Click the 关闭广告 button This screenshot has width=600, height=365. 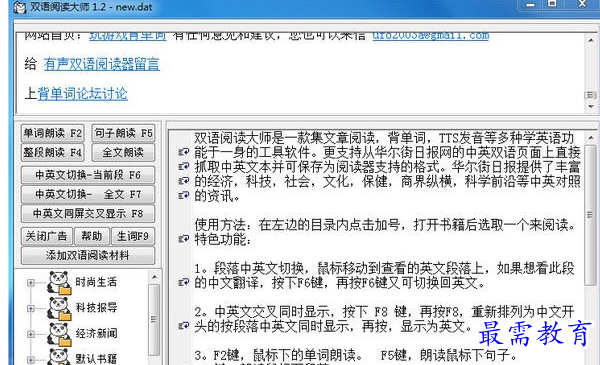click(x=47, y=236)
